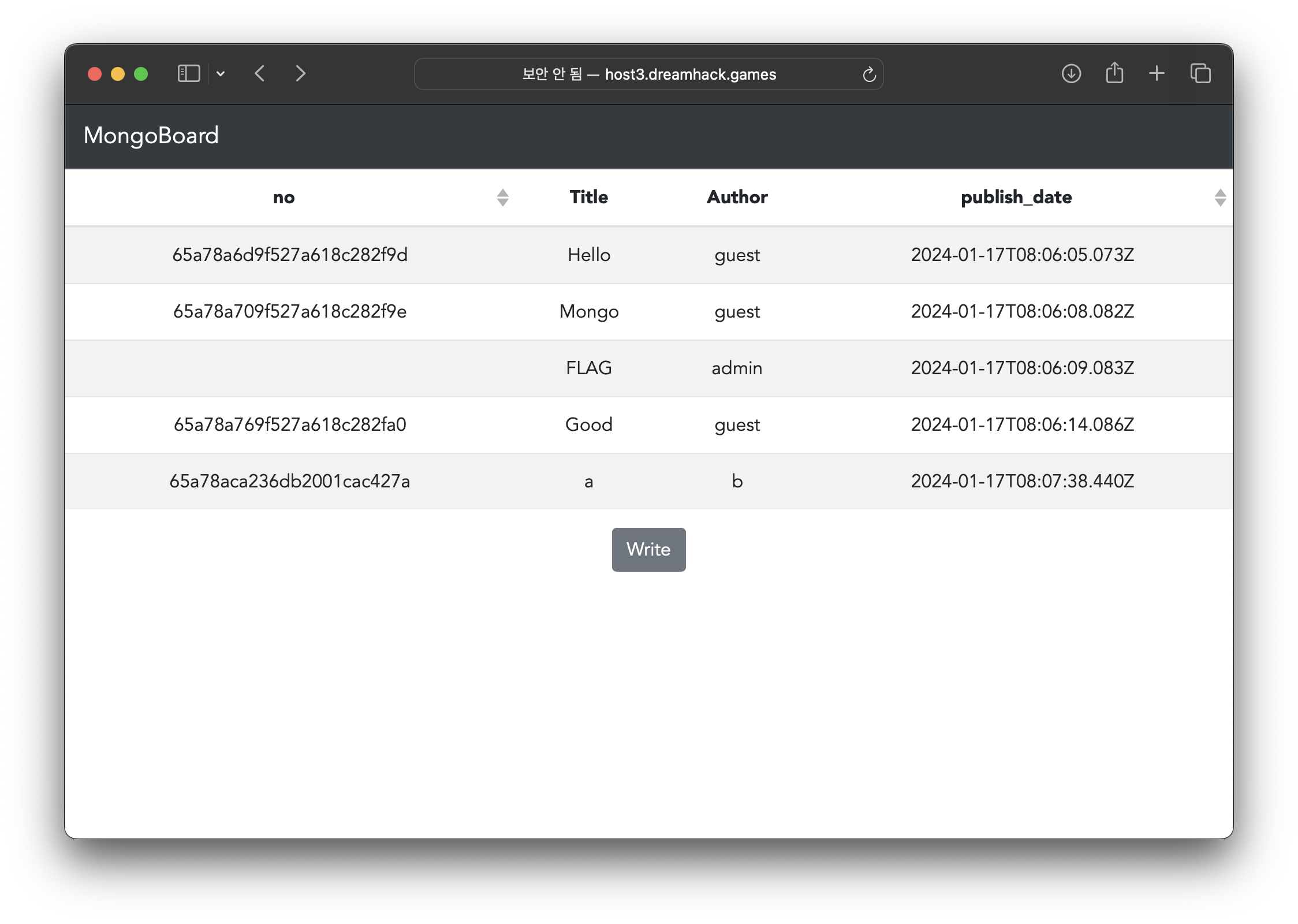Show the tab overview icon
This screenshot has height=924, width=1298.
pos(1200,74)
